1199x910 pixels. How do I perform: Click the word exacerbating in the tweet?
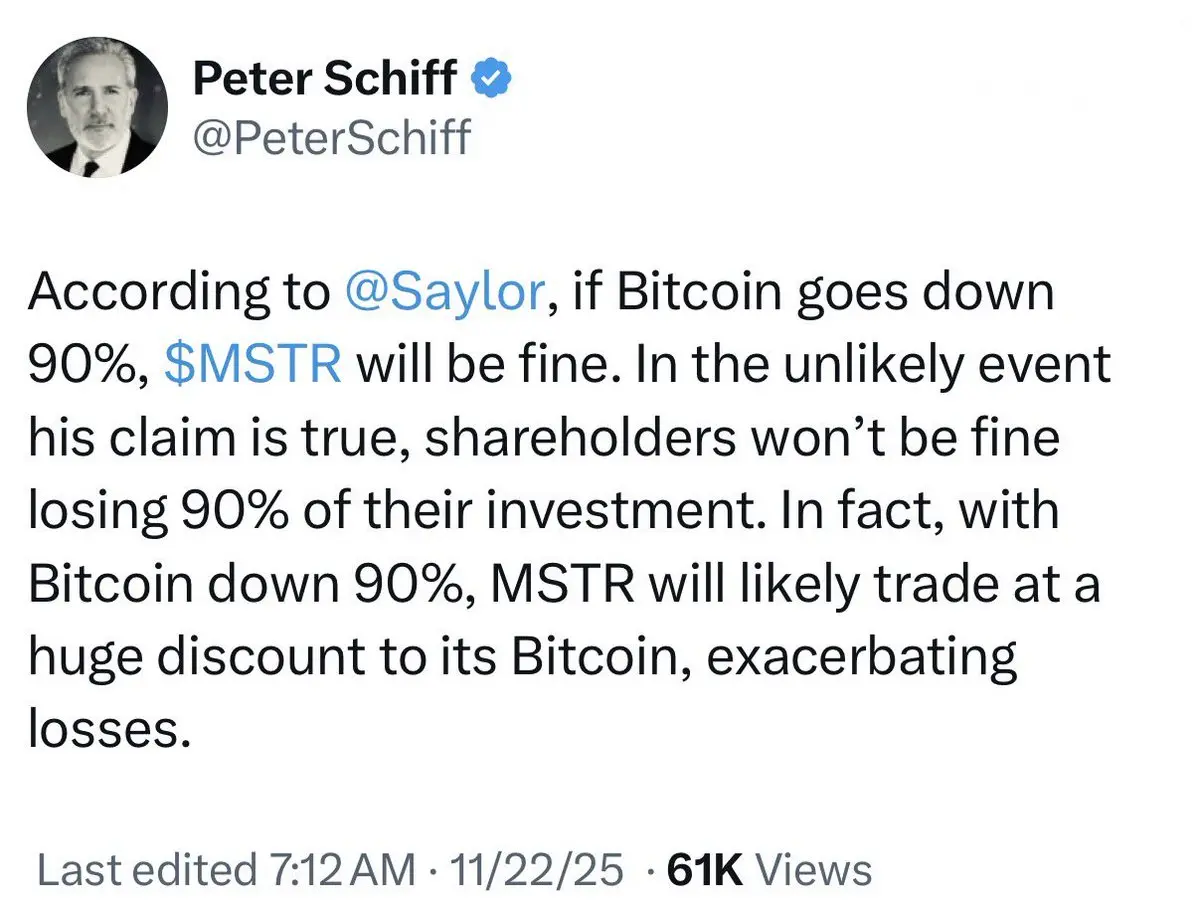tap(862, 657)
